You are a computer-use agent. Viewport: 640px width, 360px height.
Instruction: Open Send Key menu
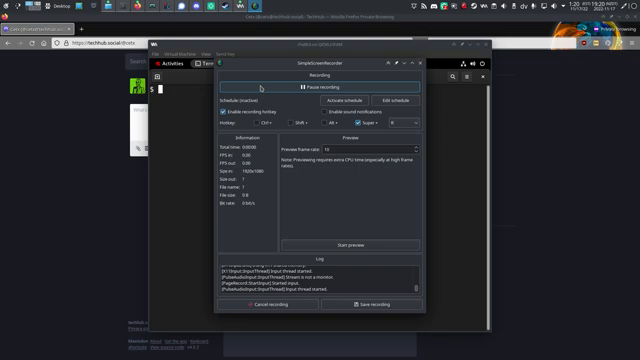pos(225,54)
